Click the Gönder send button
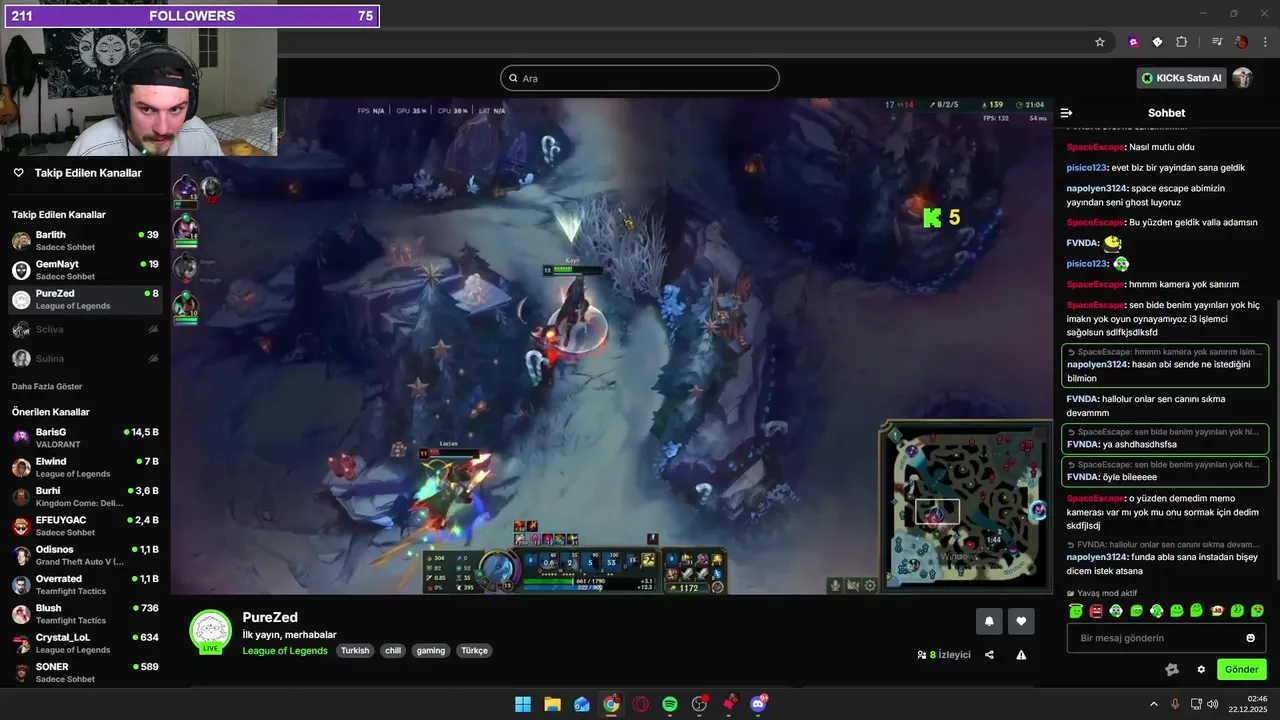The height and width of the screenshot is (720, 1280). click(1241, 670)
